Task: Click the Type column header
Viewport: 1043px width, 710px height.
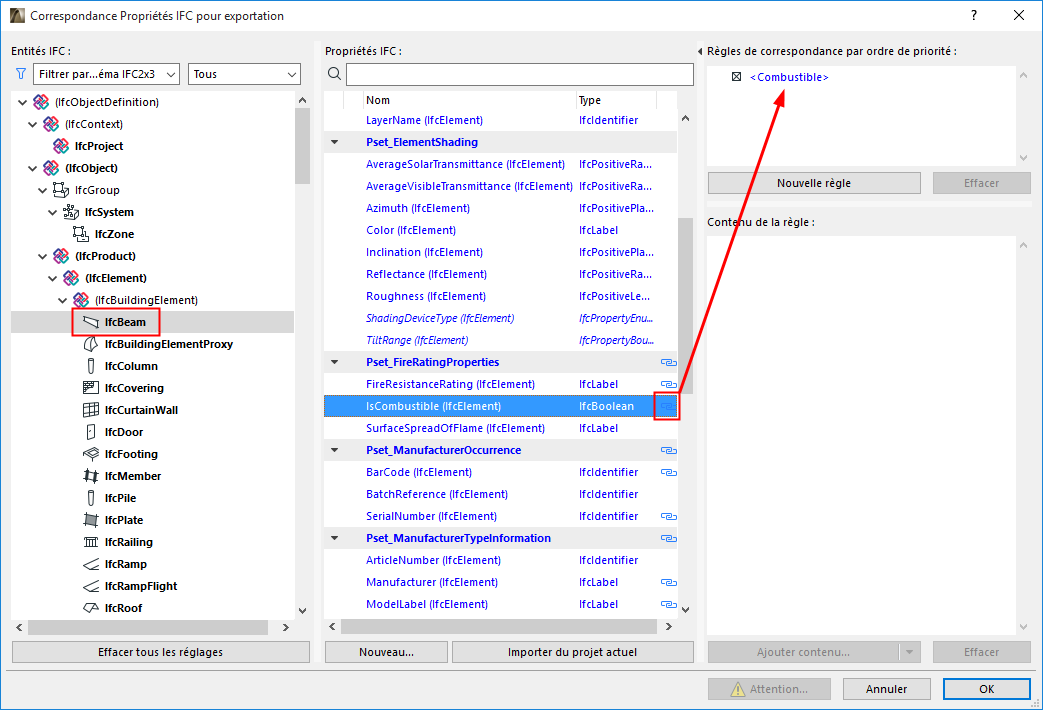Action: (x=616, y=100)
